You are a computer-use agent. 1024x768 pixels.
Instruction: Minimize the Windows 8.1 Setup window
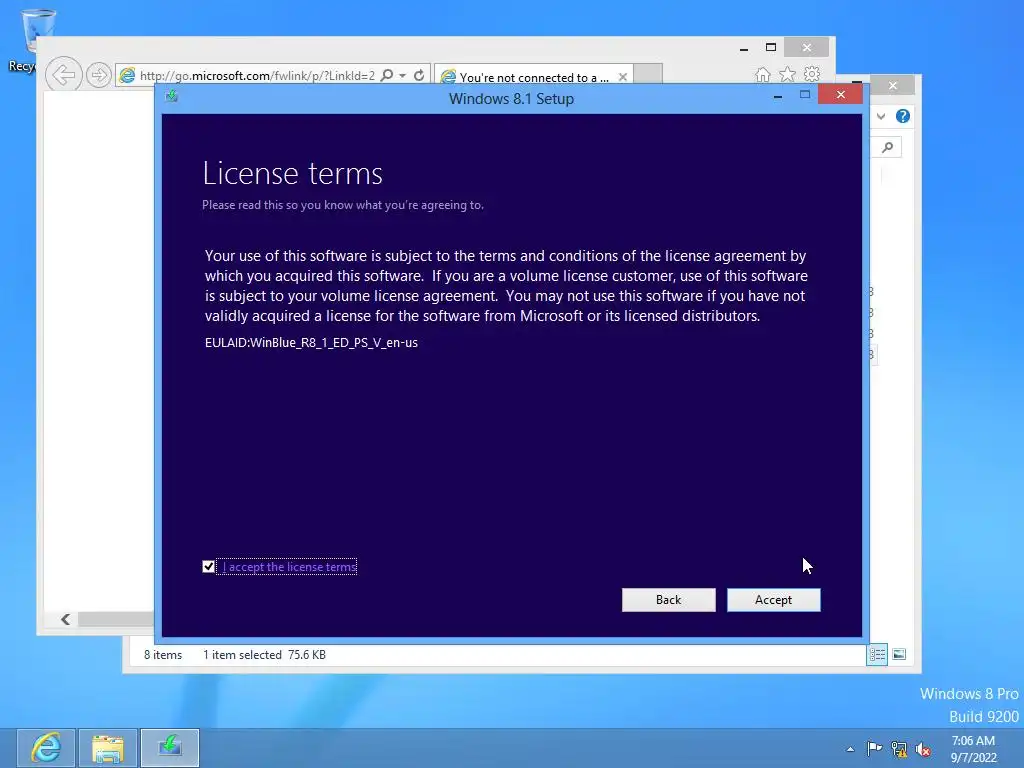pyautogui.click(x=777, y=96)
